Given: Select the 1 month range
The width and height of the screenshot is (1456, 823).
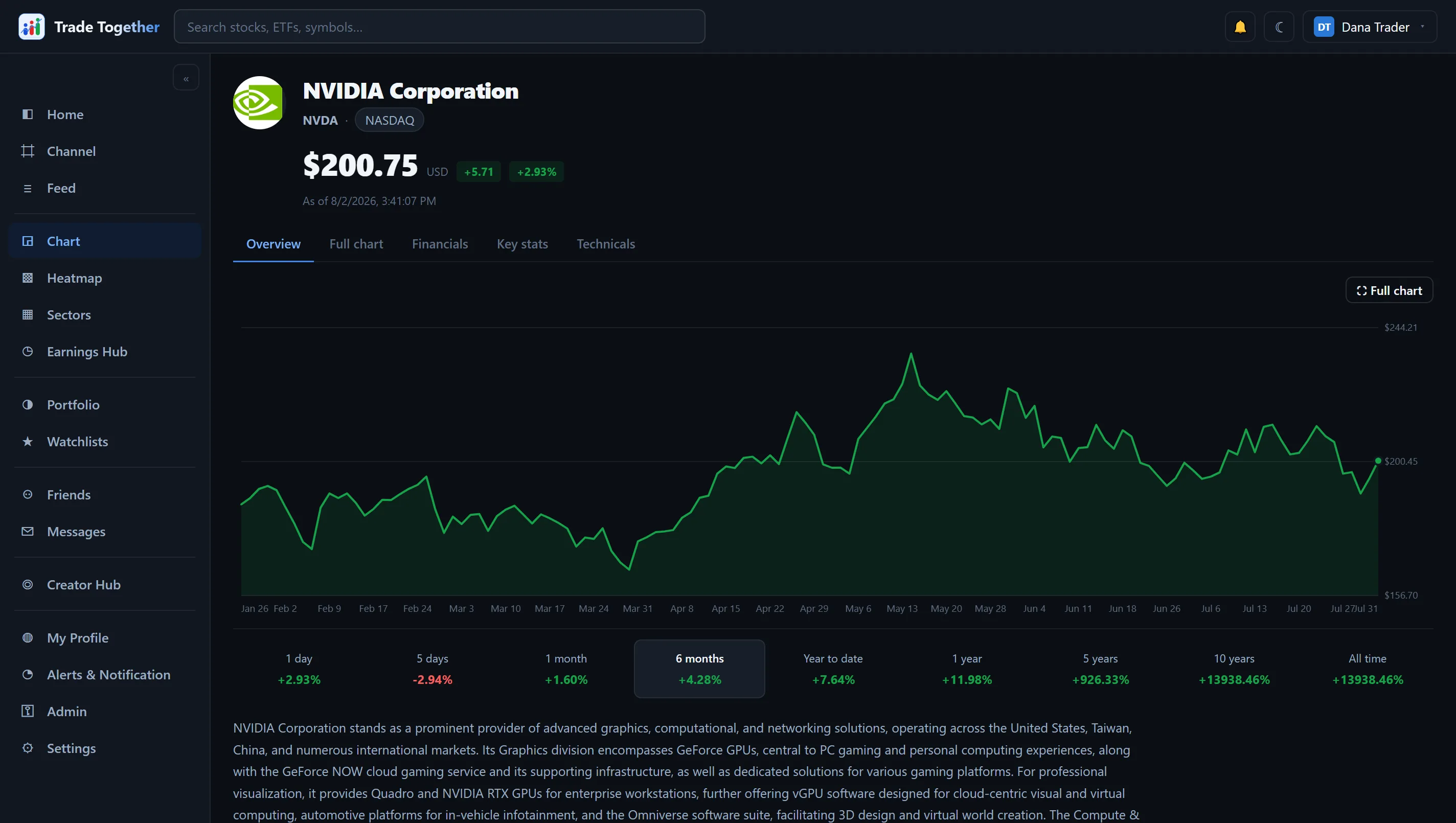Looking at the screenshot, I should click(x=566, y=669).
